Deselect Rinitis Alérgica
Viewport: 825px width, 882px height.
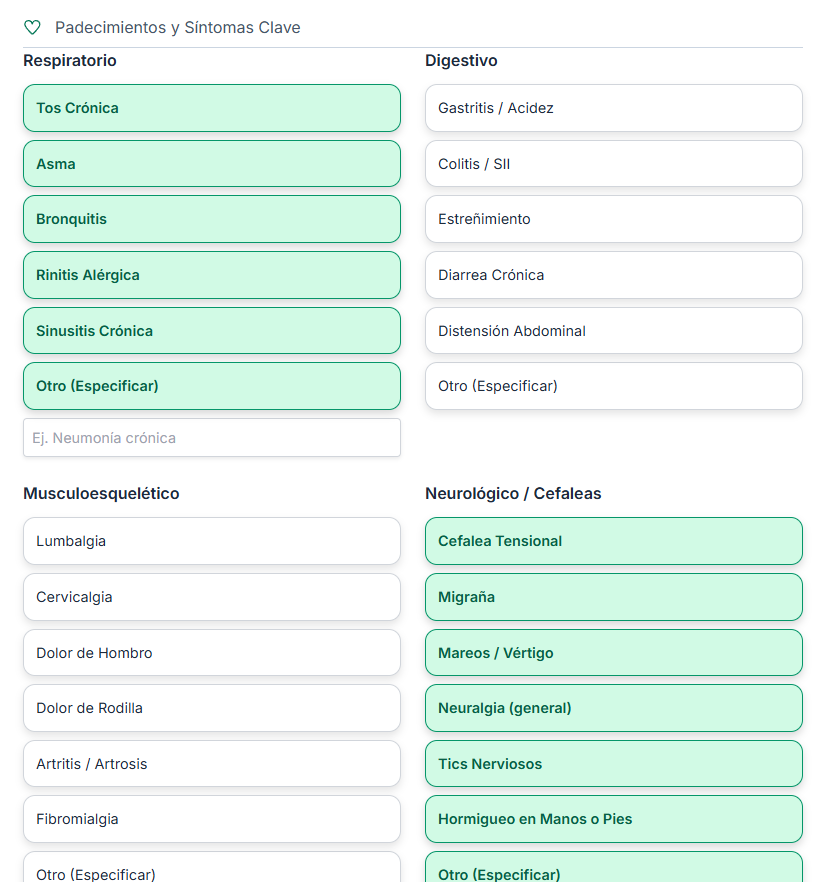click(211, 275)
